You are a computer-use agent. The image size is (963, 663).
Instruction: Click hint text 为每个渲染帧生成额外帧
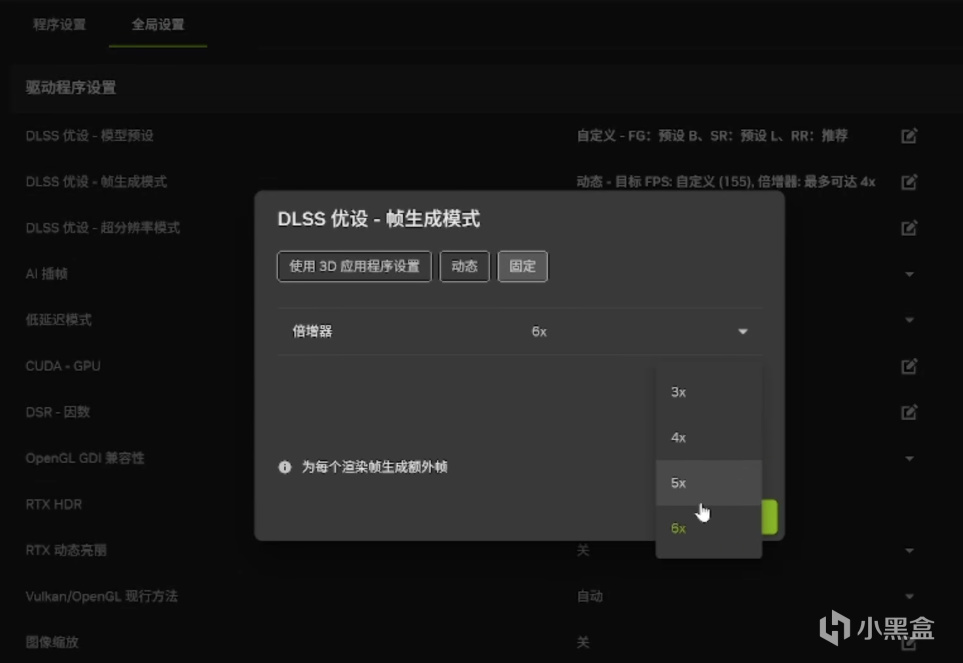click(375, 467)
